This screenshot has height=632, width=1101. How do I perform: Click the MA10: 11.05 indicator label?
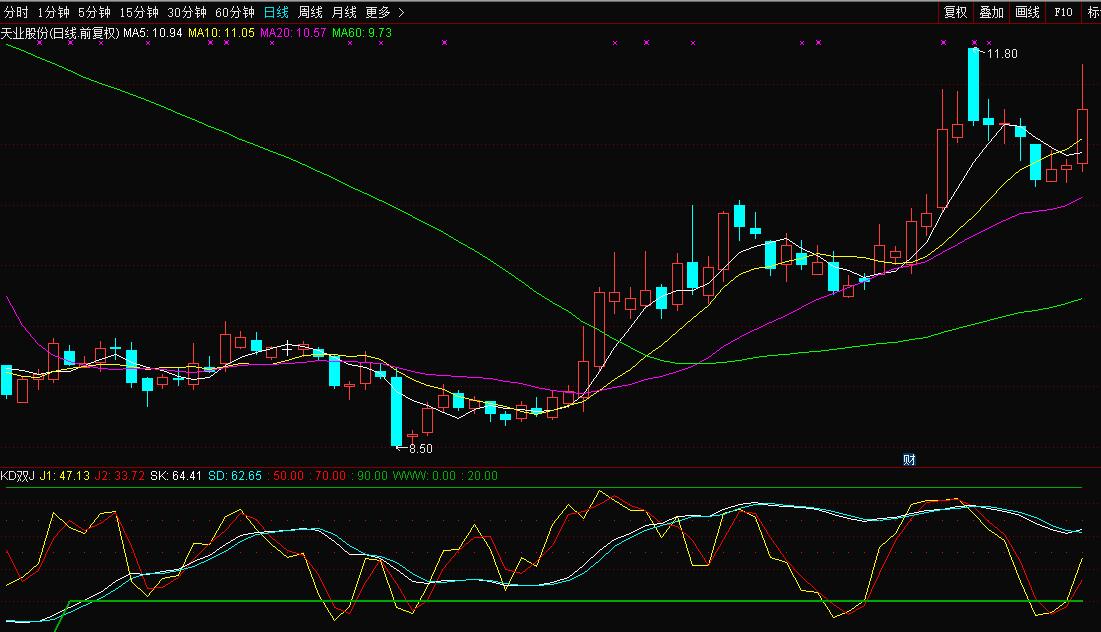pyautogui.click(x=221, y=33)
